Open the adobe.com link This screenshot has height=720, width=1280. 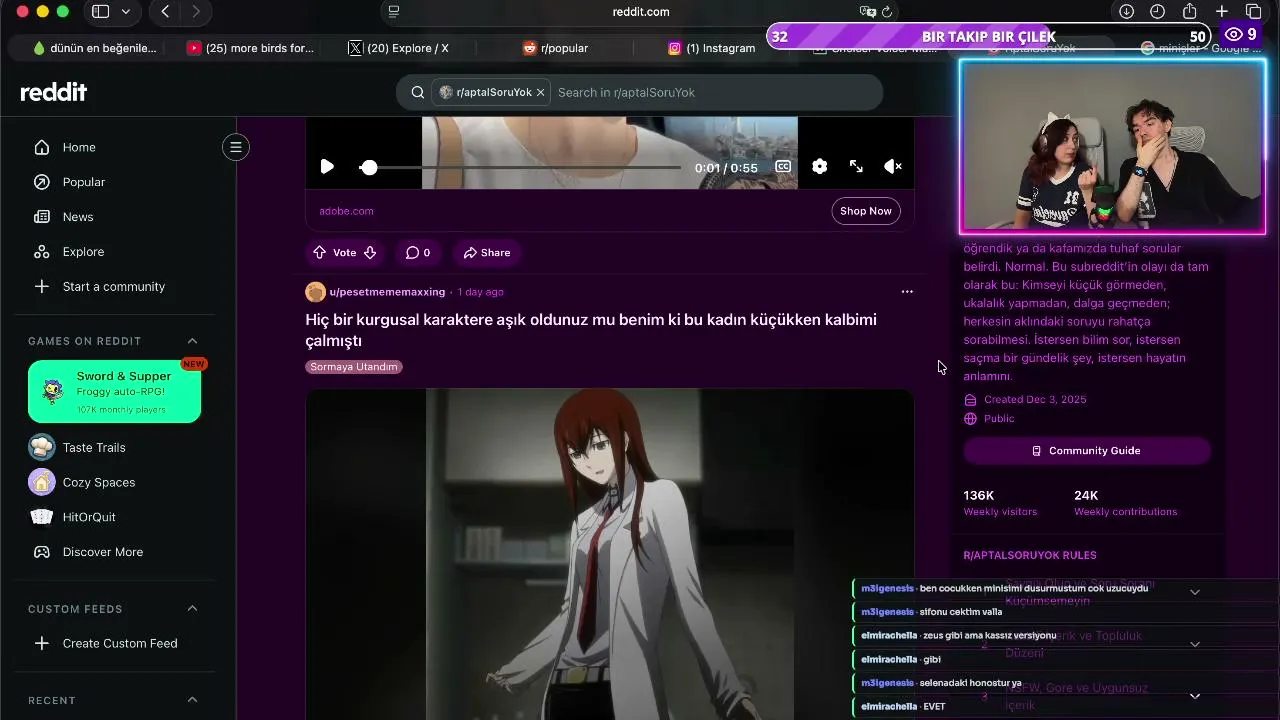coord(346,211)
